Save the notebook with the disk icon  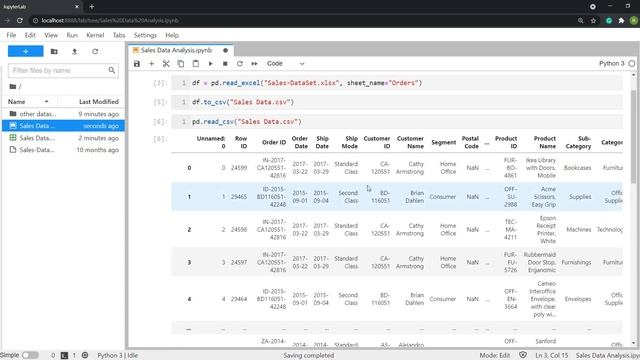click(x=137, y=64)
